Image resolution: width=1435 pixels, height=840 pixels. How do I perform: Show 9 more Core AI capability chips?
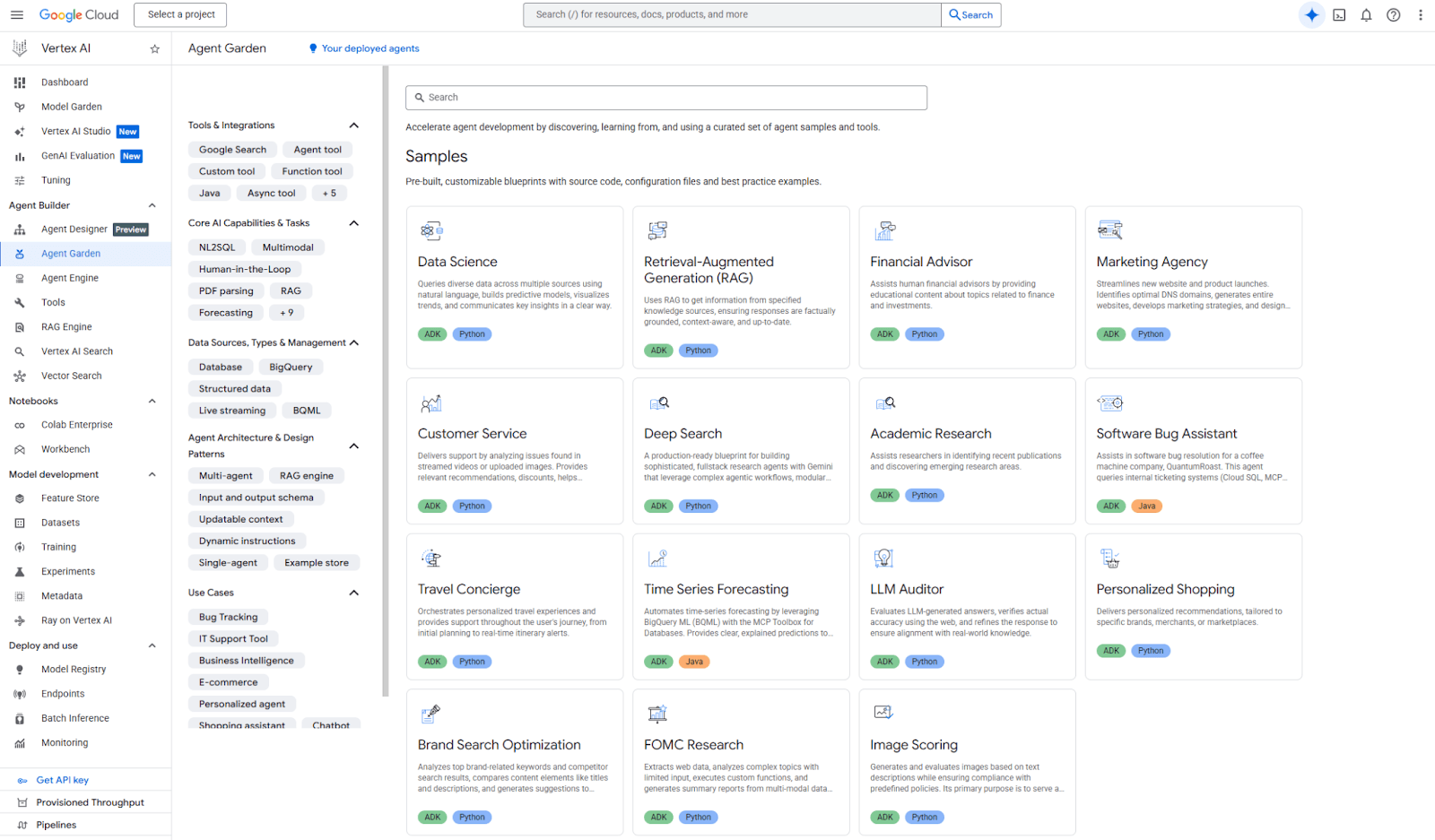click(x=286, y=313)
